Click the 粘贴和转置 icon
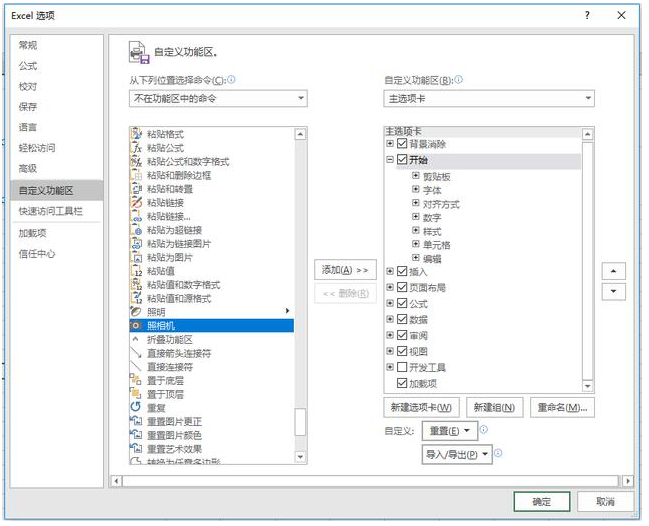The width and height of the screenshot is (649, 526). (x=136, y=189)
